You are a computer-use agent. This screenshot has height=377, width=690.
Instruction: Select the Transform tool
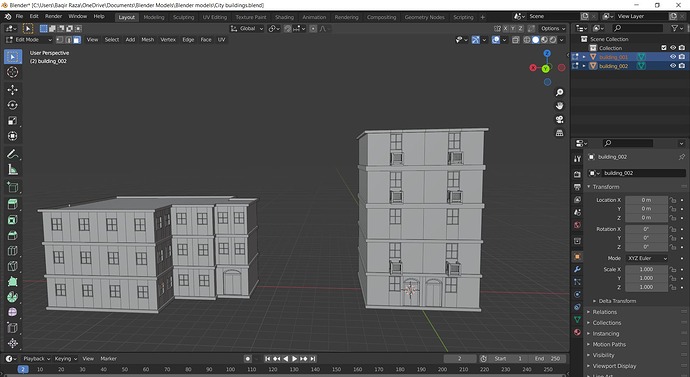point(13,136)
